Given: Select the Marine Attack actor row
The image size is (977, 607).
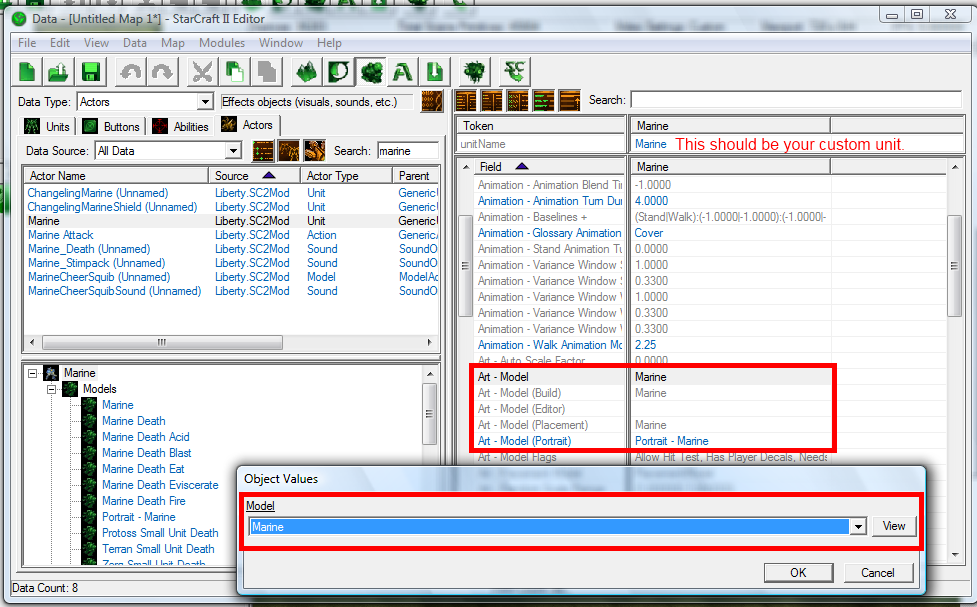Looking at the screenshot, I should click(231, 235).
